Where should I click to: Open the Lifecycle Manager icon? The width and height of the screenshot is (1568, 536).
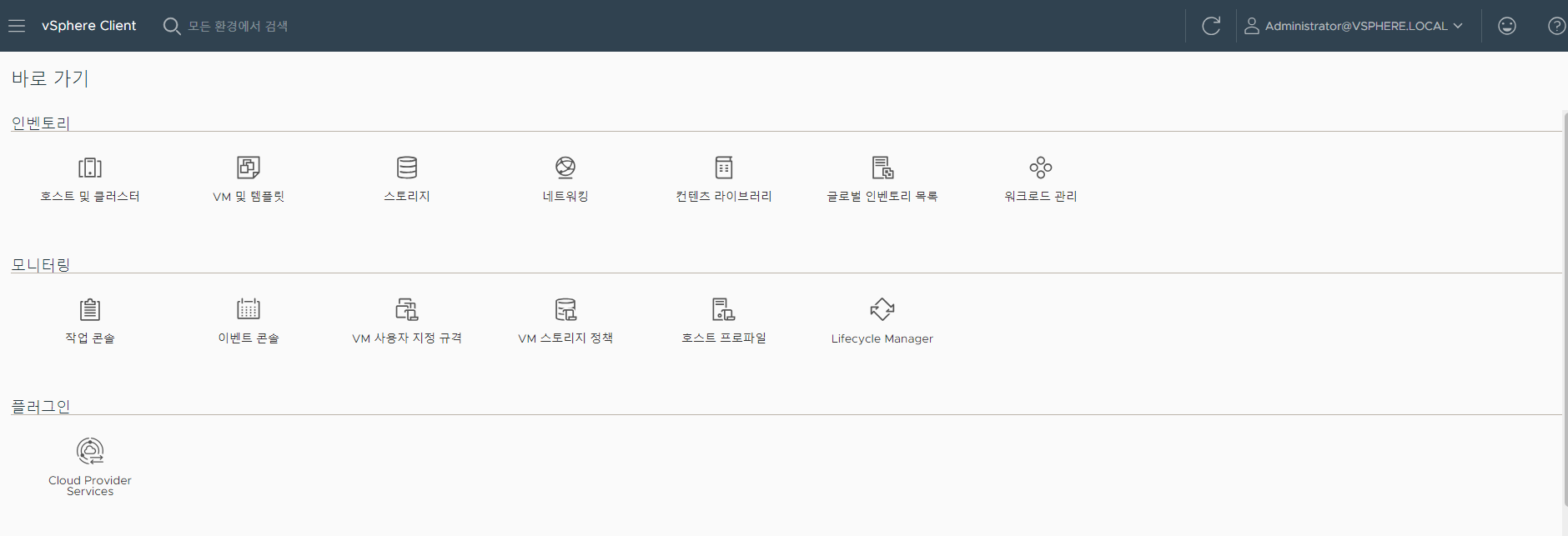point(882,309)
